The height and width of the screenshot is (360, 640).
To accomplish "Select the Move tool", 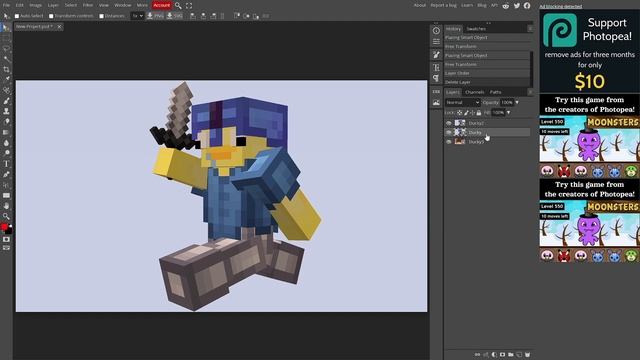I will click(6, 27).
